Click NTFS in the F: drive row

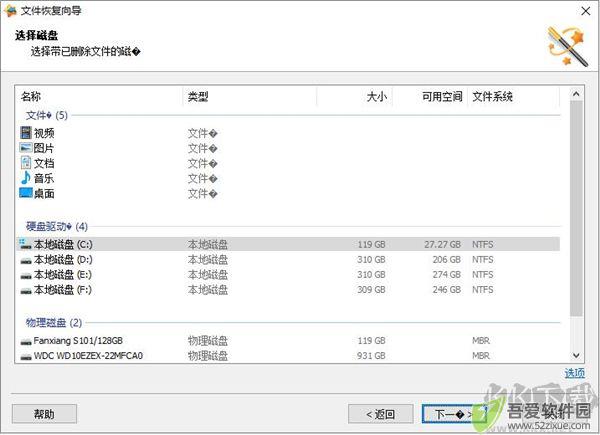click(x=483, y=290)
